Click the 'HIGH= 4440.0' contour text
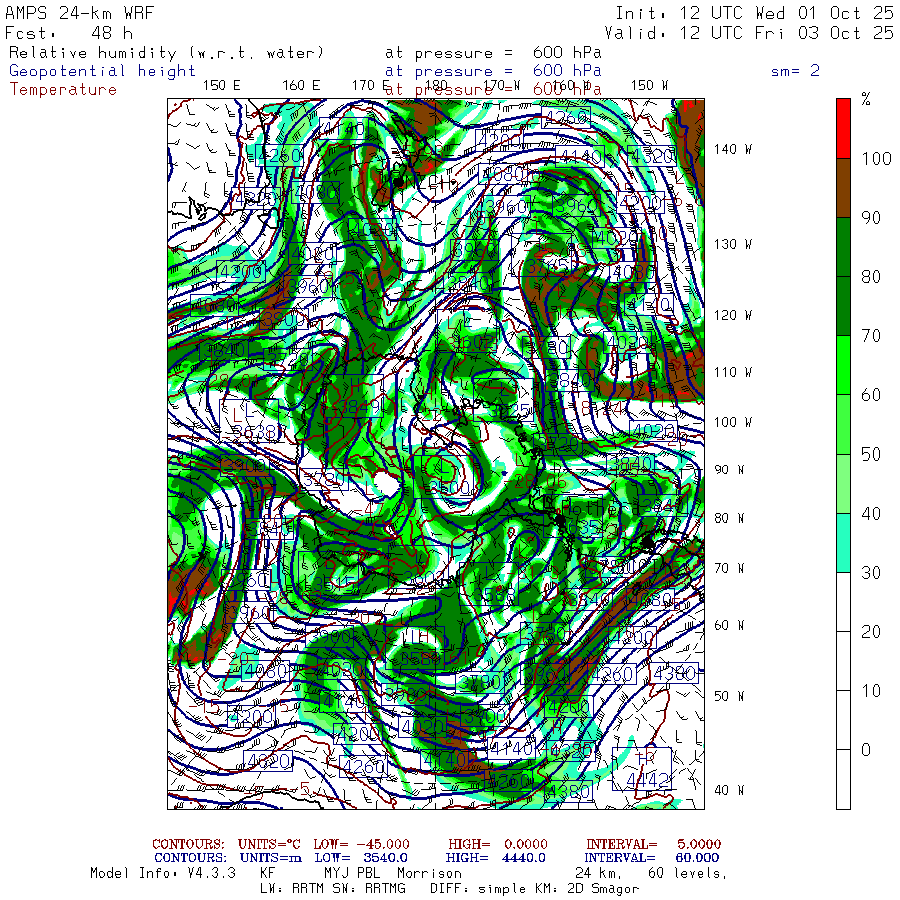Image resolution: width=900 pixels, height=900 pixels. [x=495, y=858]
